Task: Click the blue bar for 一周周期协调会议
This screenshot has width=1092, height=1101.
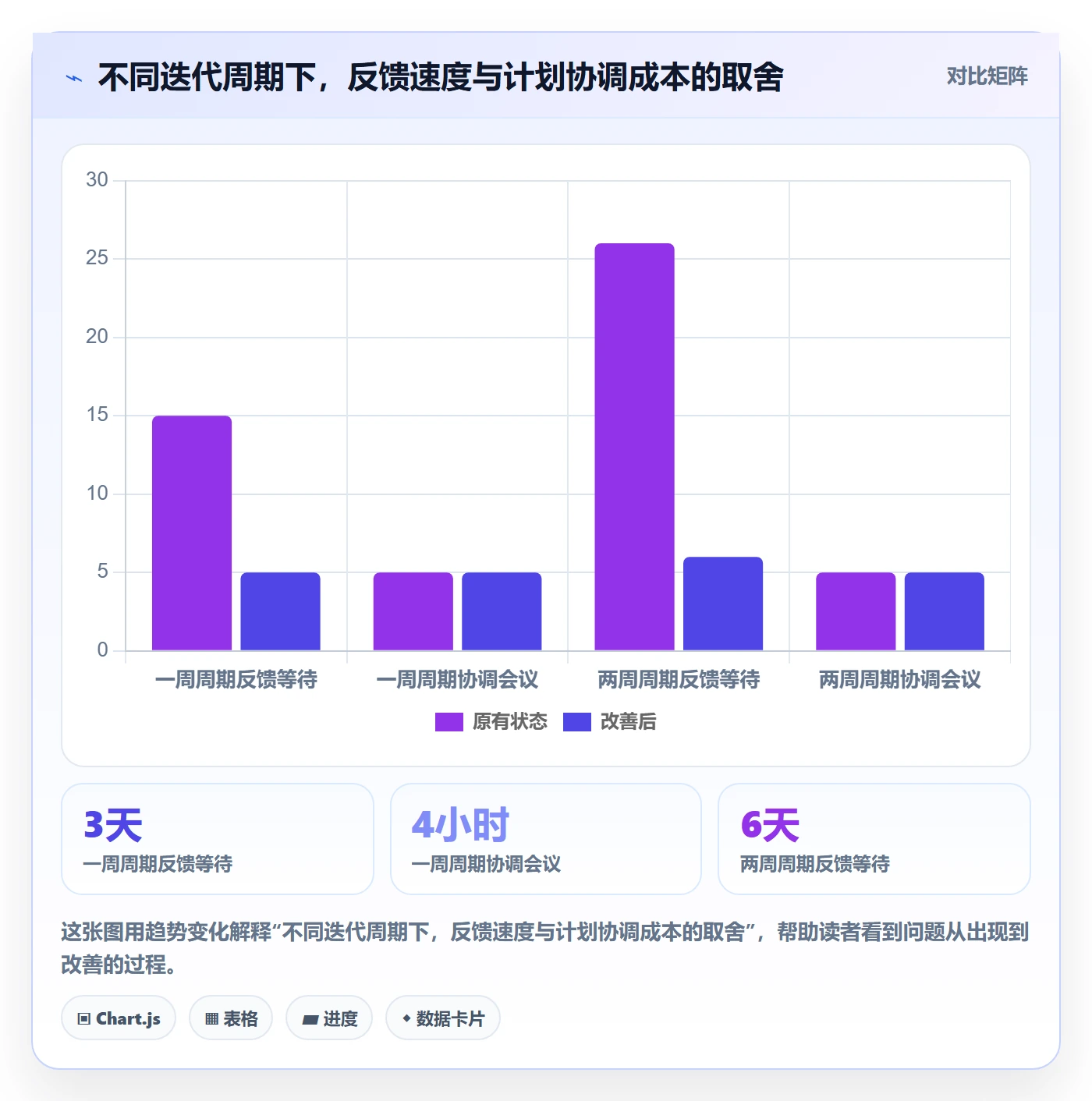Action: click(x=502, y=611)
